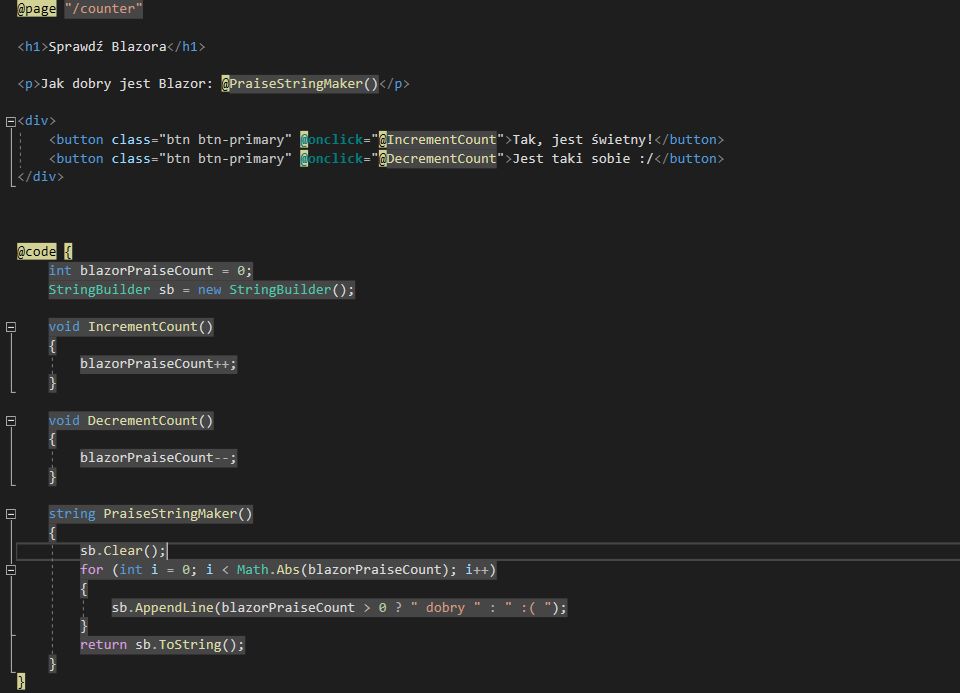Click the 'string PraiseStringMaker()' signature
Viewport: 960px width, 693px height.
[x=151, y=514]
